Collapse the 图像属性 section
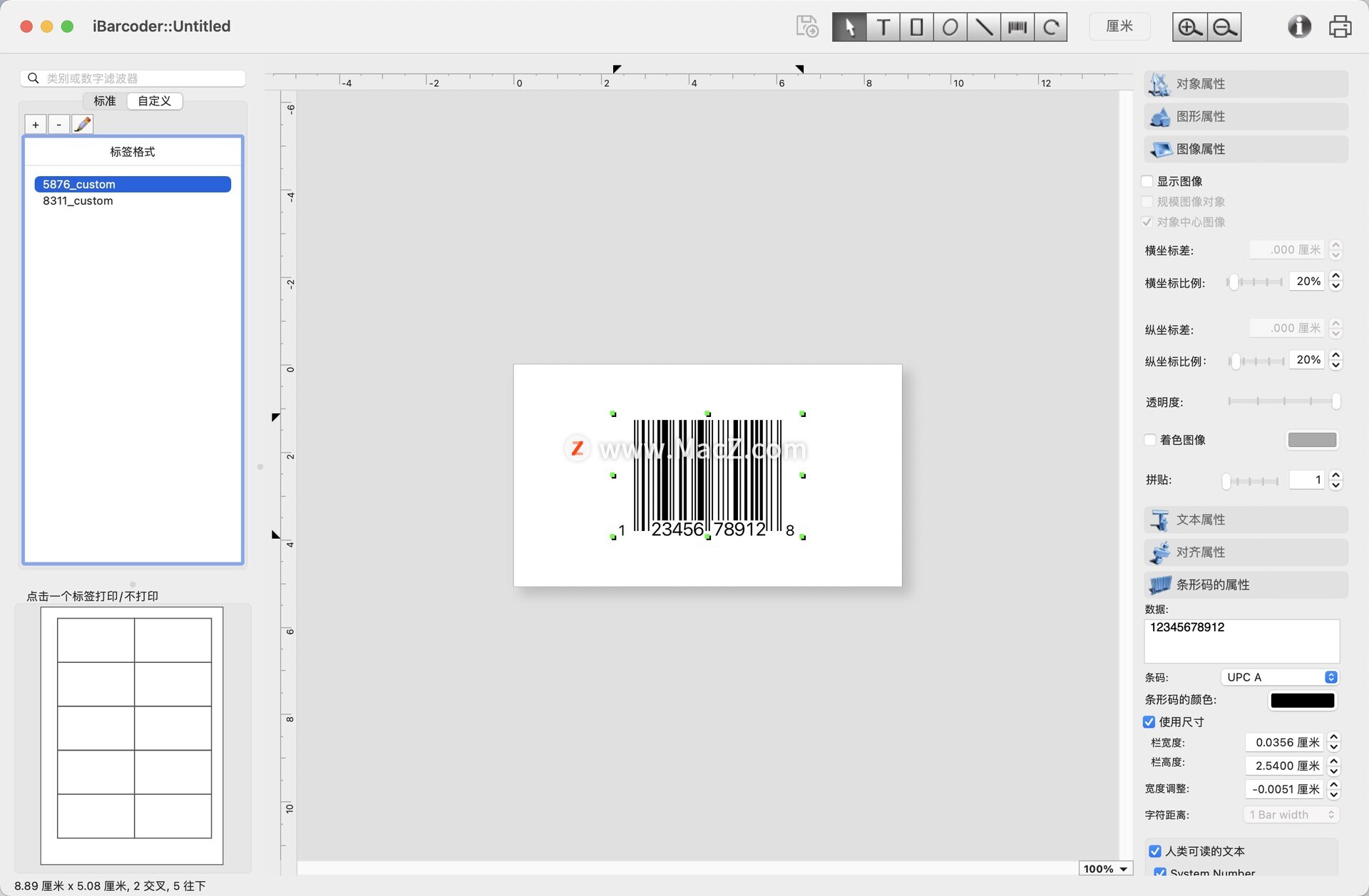 (1246, 150)
